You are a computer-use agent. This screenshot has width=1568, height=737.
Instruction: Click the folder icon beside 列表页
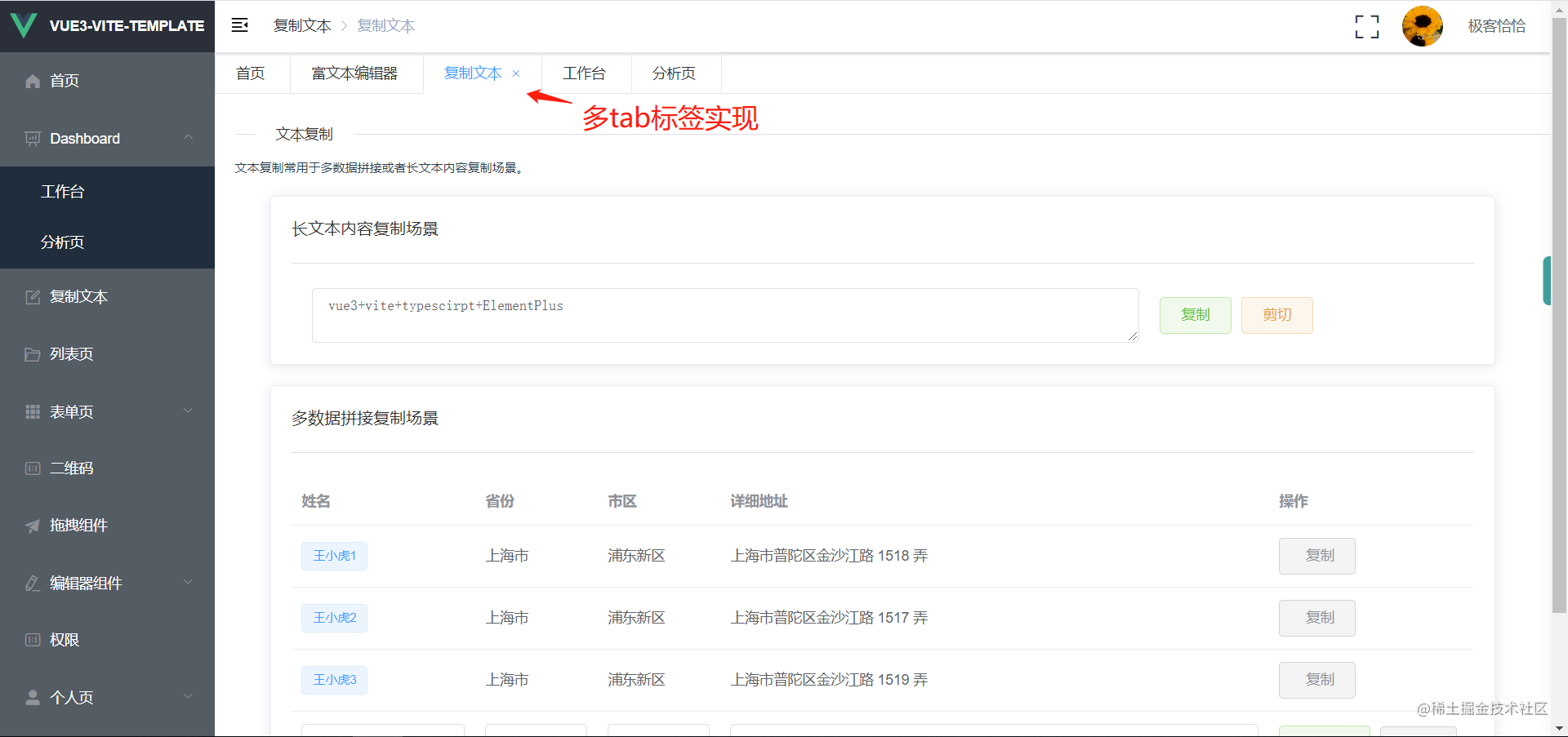pos(33,354)
